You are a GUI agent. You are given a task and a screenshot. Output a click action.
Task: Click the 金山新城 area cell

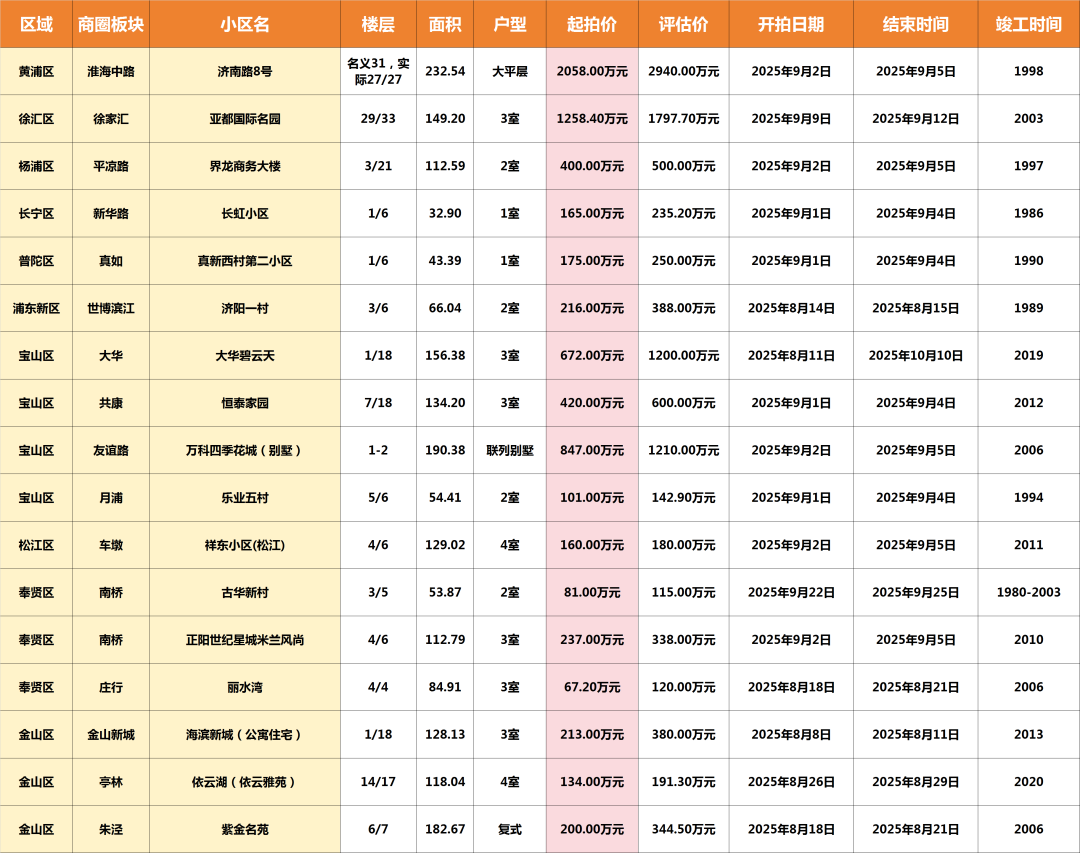click(111, 734)
